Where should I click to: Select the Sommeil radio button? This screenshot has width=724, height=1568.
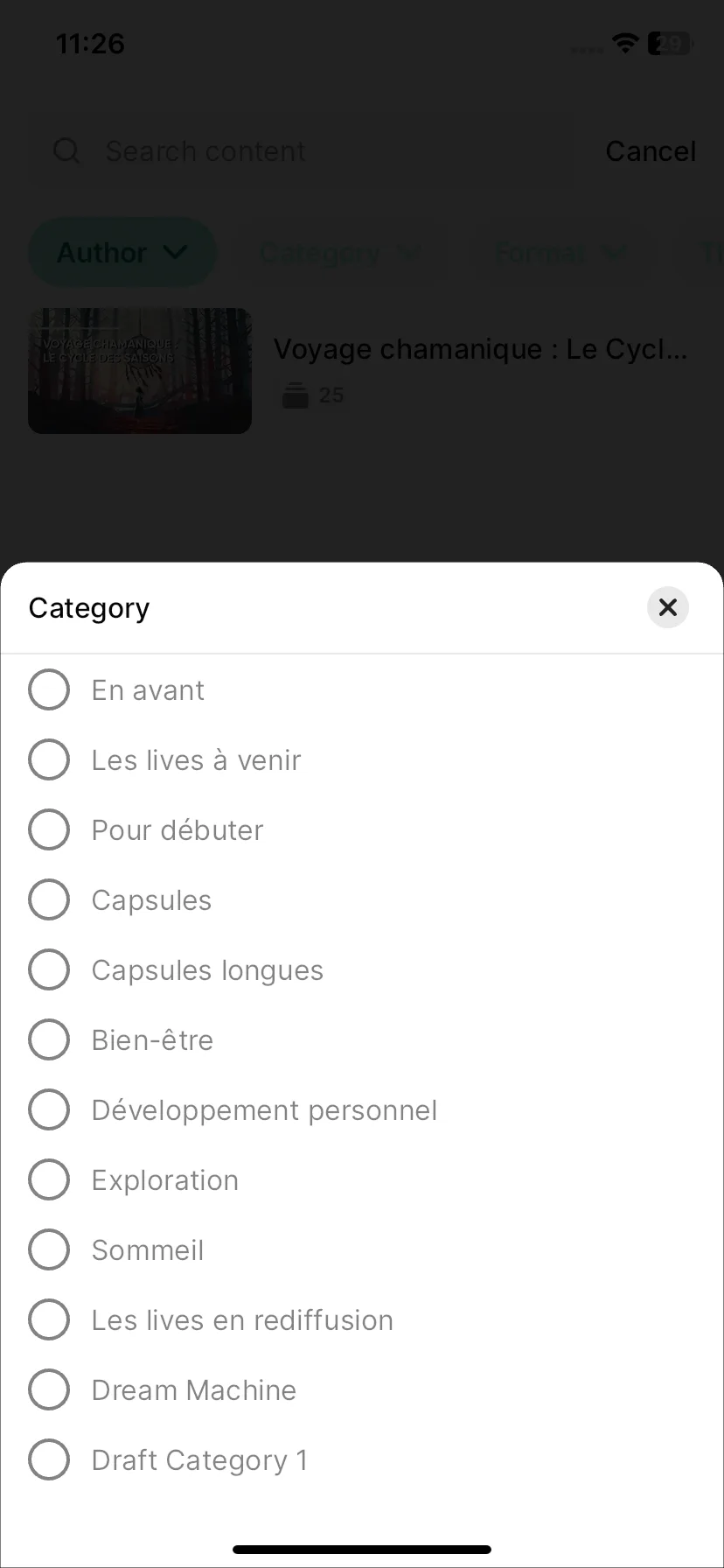click(x=49, y=1249)
